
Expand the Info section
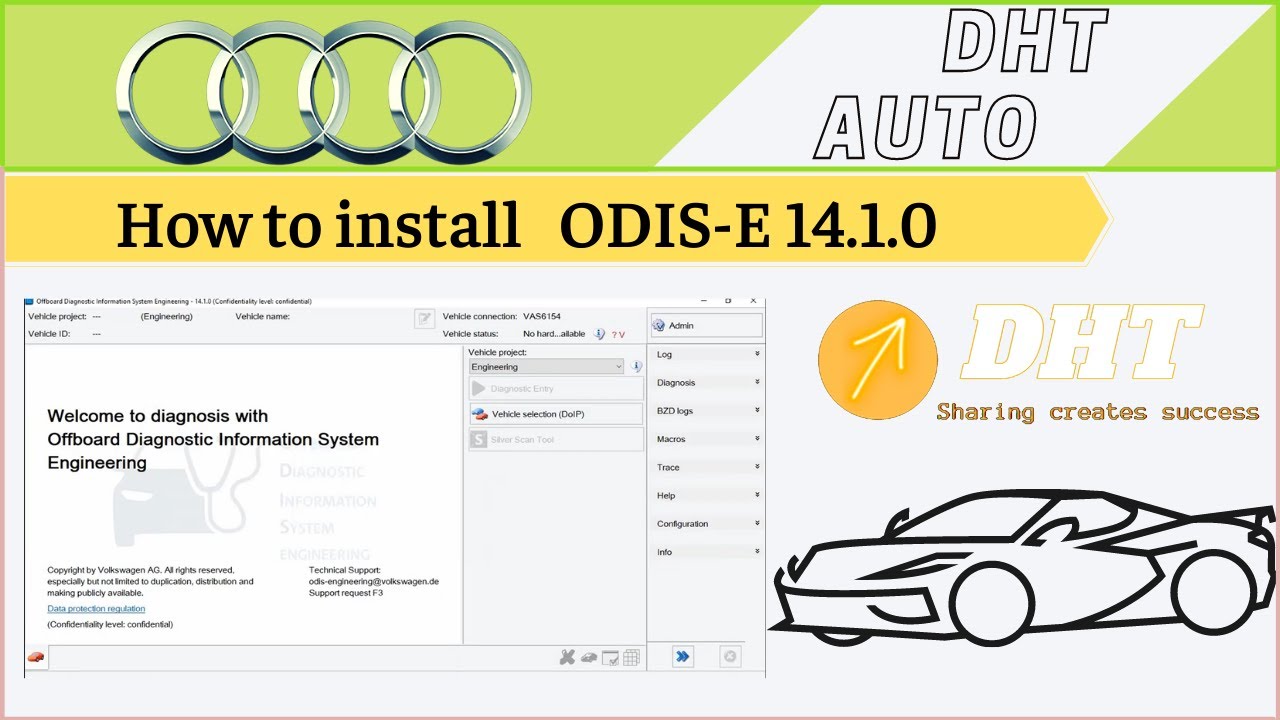click(x=707, y=552)
